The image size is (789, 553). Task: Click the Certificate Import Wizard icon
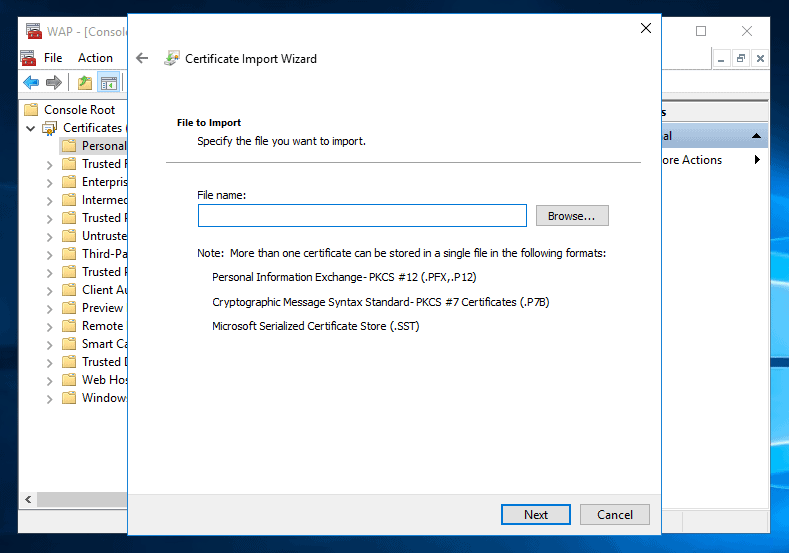tap(172, 58)
